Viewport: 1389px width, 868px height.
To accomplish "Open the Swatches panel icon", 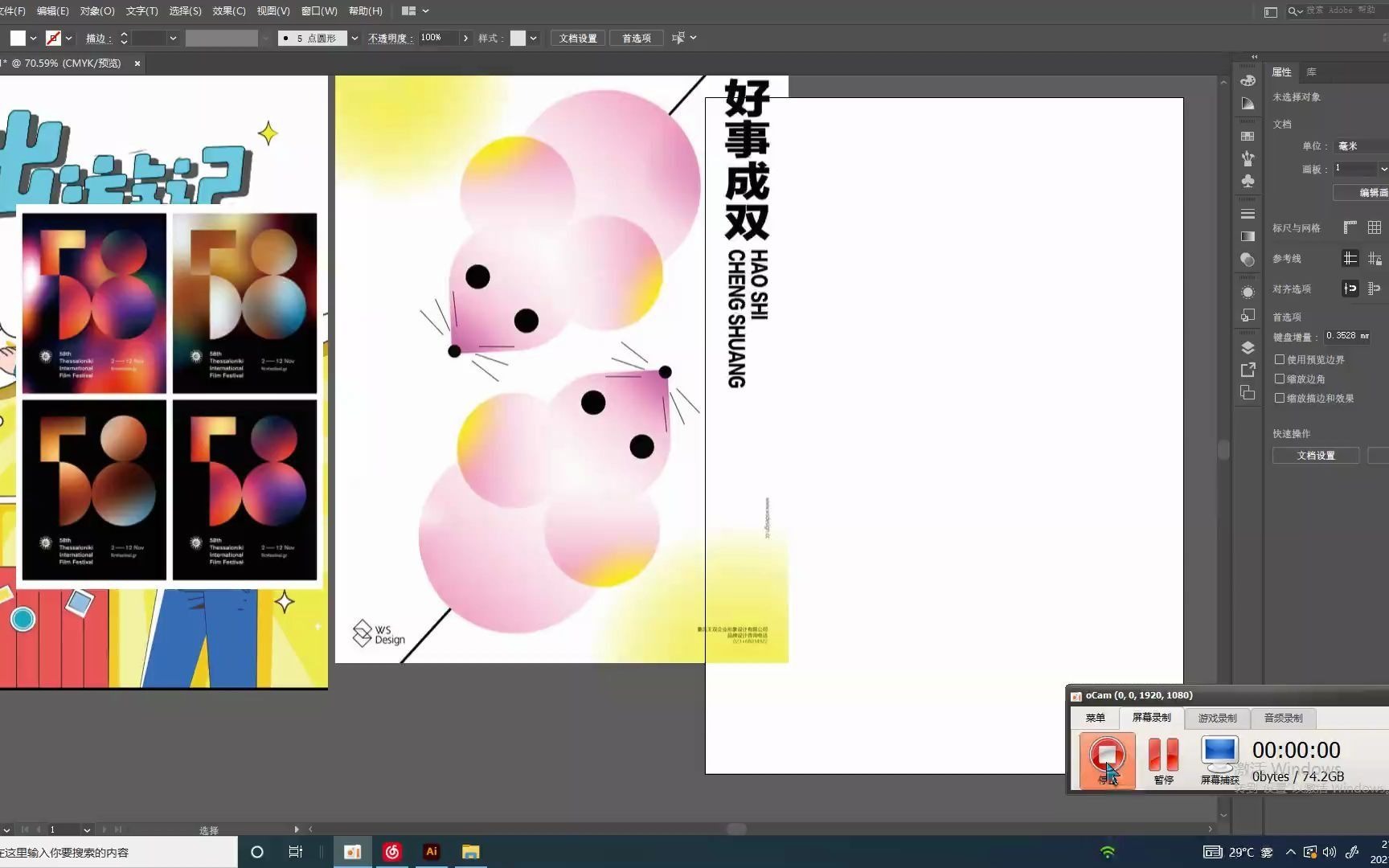I will 1248,136.
